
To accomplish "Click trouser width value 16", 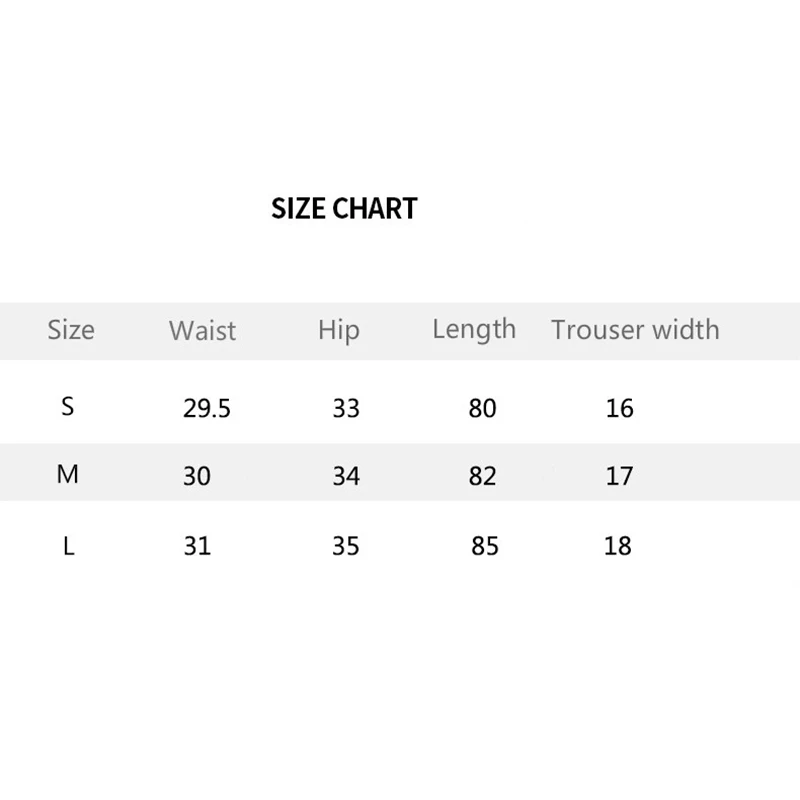I will [620, 408].
